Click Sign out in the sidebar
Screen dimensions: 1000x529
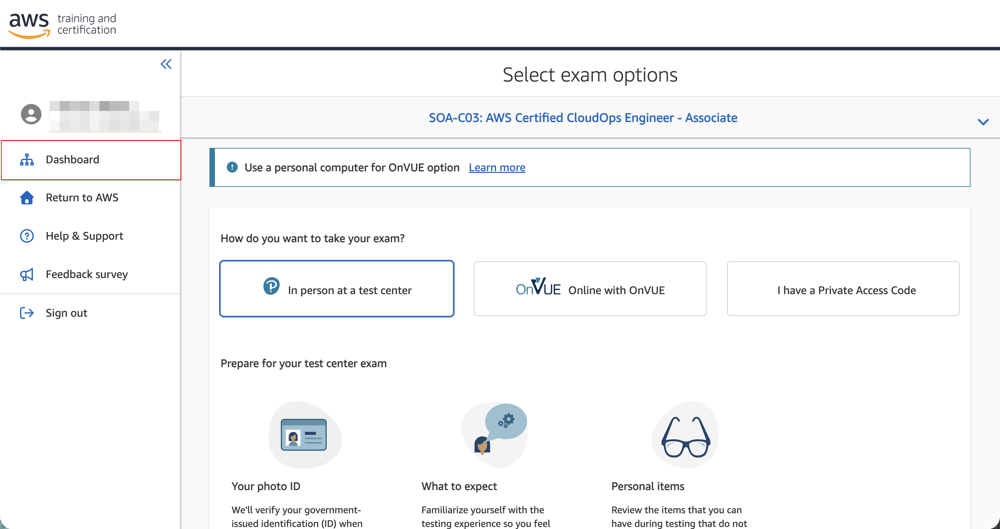point(91,313)
